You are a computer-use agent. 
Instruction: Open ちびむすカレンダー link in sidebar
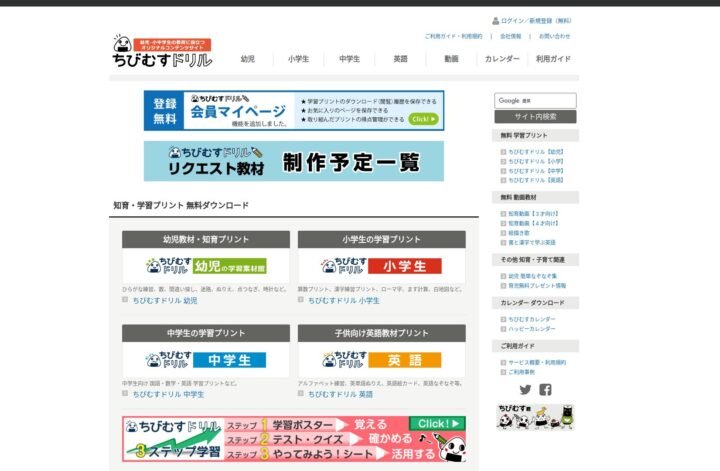pos(531,319)
